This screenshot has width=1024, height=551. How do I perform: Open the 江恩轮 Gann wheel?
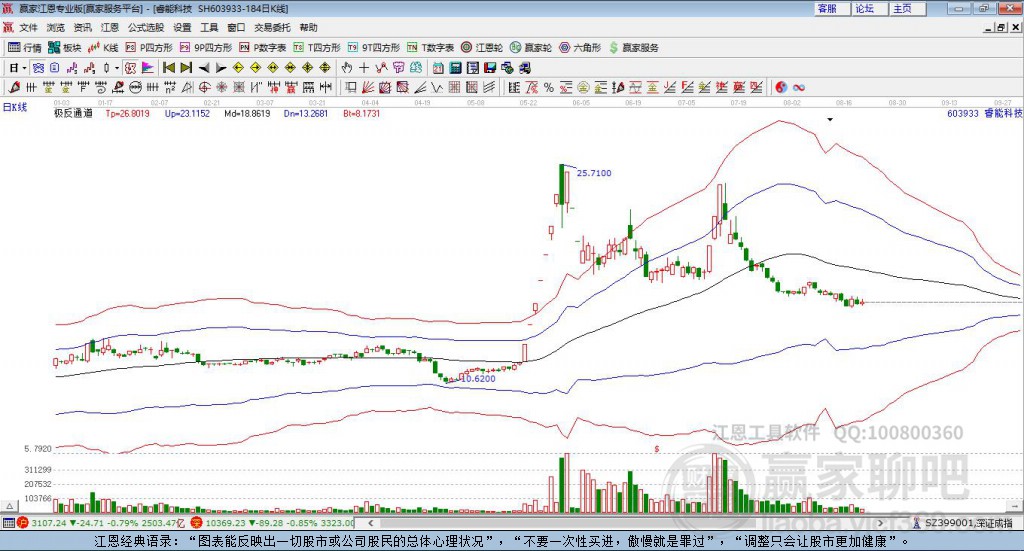tap(482, 48)
